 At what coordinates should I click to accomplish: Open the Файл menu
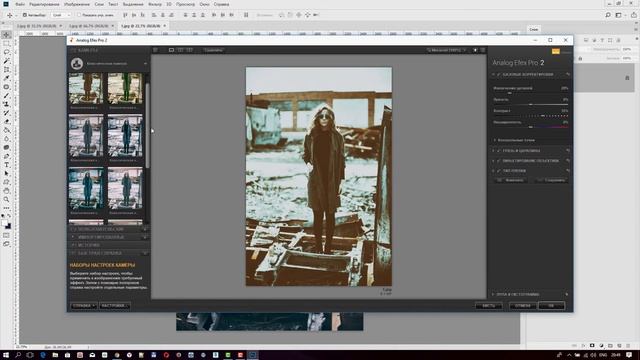pyautogui.click(x=20, y=4)
